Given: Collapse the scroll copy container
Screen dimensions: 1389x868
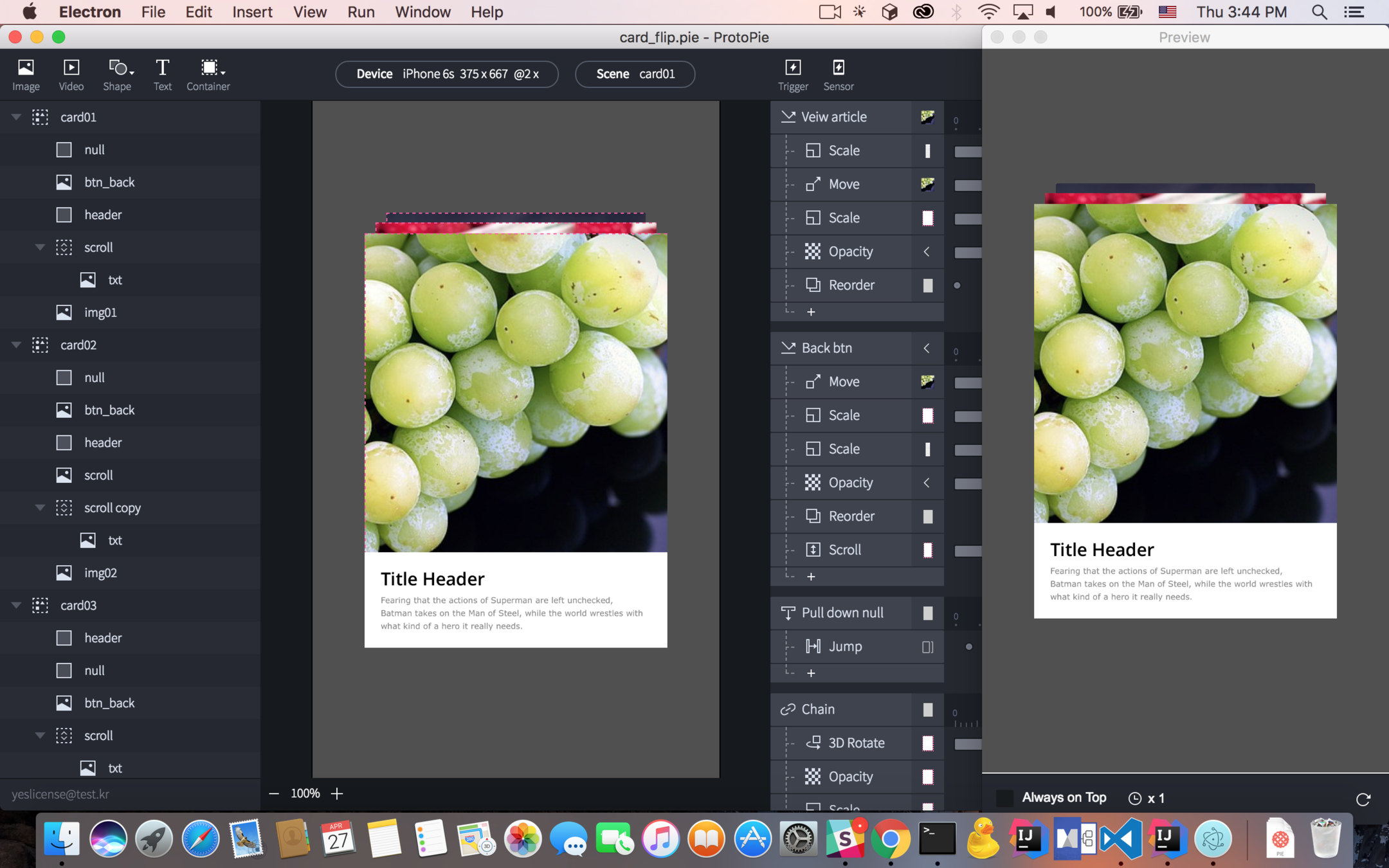Looking at the screenshot, I should click(40, 507).
